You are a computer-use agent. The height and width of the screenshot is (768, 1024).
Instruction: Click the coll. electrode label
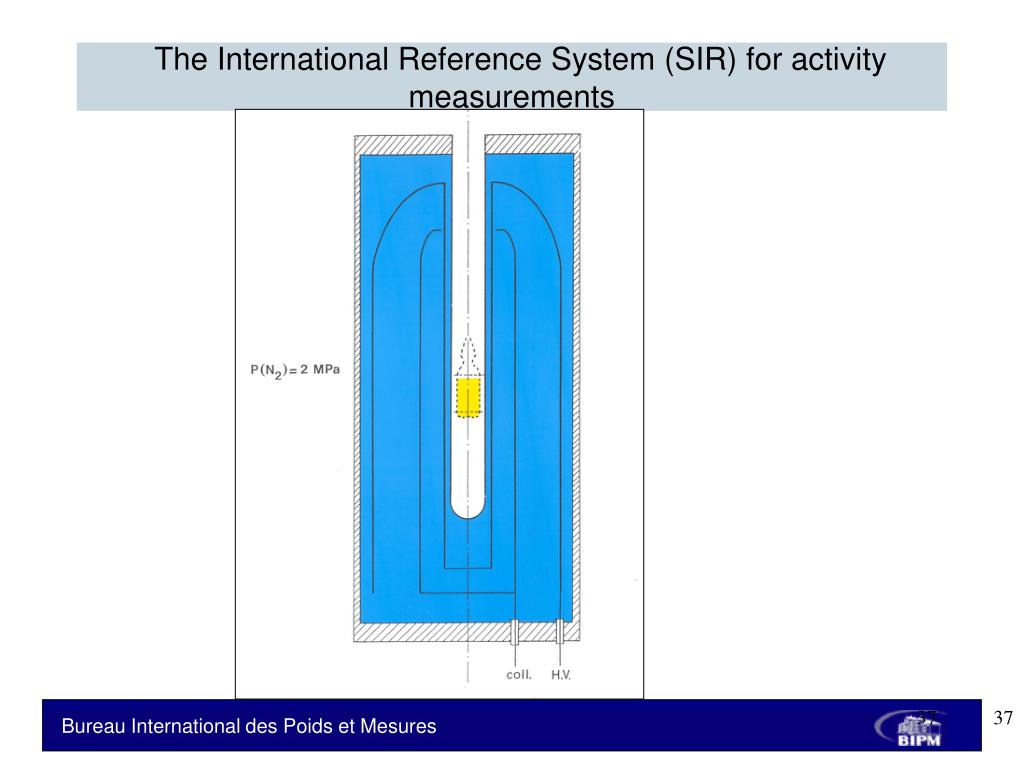click(x=519, y=675)
